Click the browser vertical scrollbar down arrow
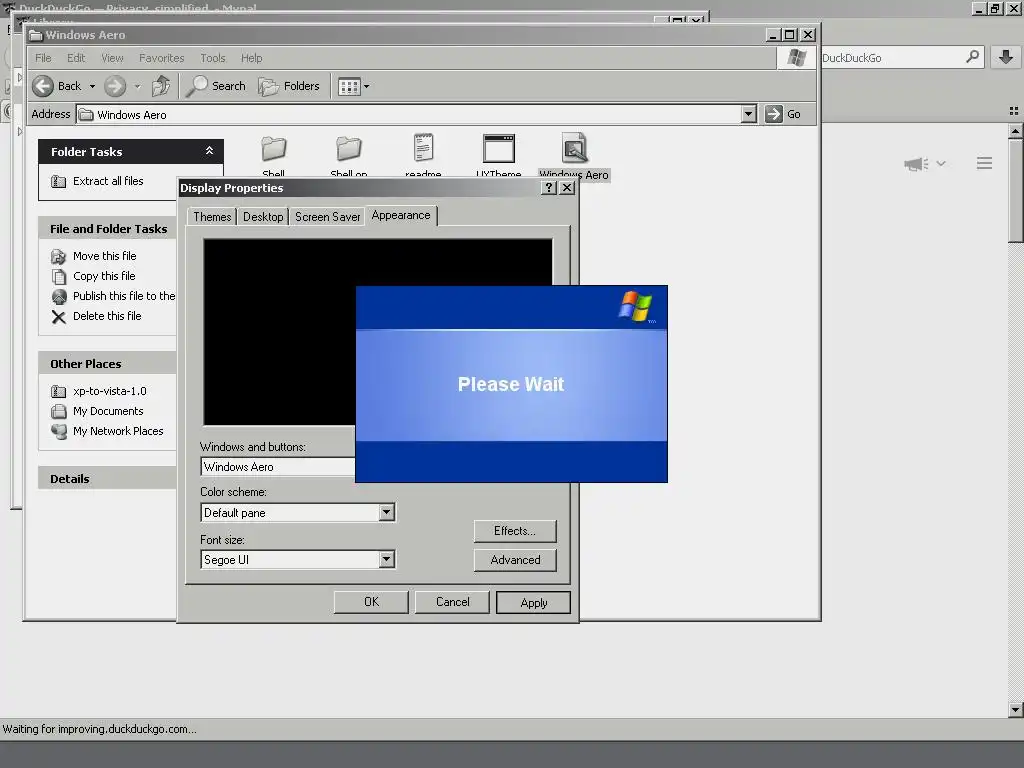Viewport: 1024px width, 768px height. click(x=1015, y=709)
